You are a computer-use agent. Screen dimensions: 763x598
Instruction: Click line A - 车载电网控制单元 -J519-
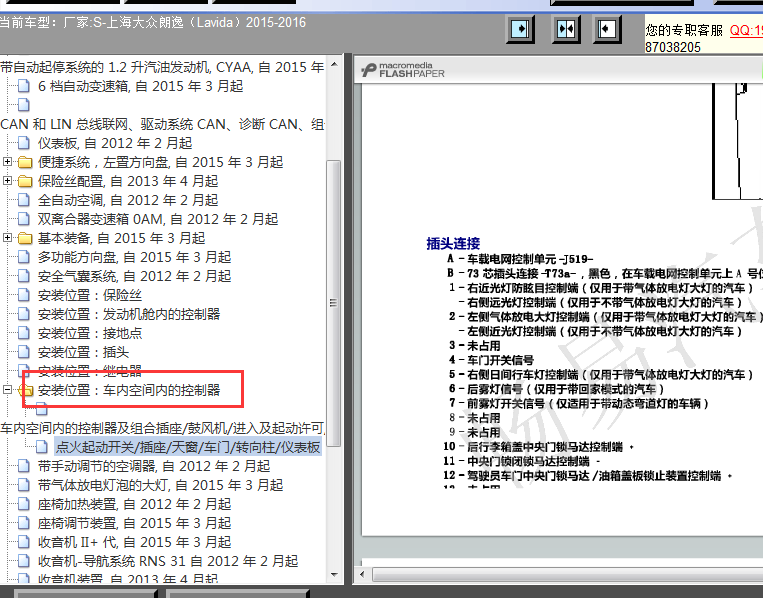[x=520, y=259]
